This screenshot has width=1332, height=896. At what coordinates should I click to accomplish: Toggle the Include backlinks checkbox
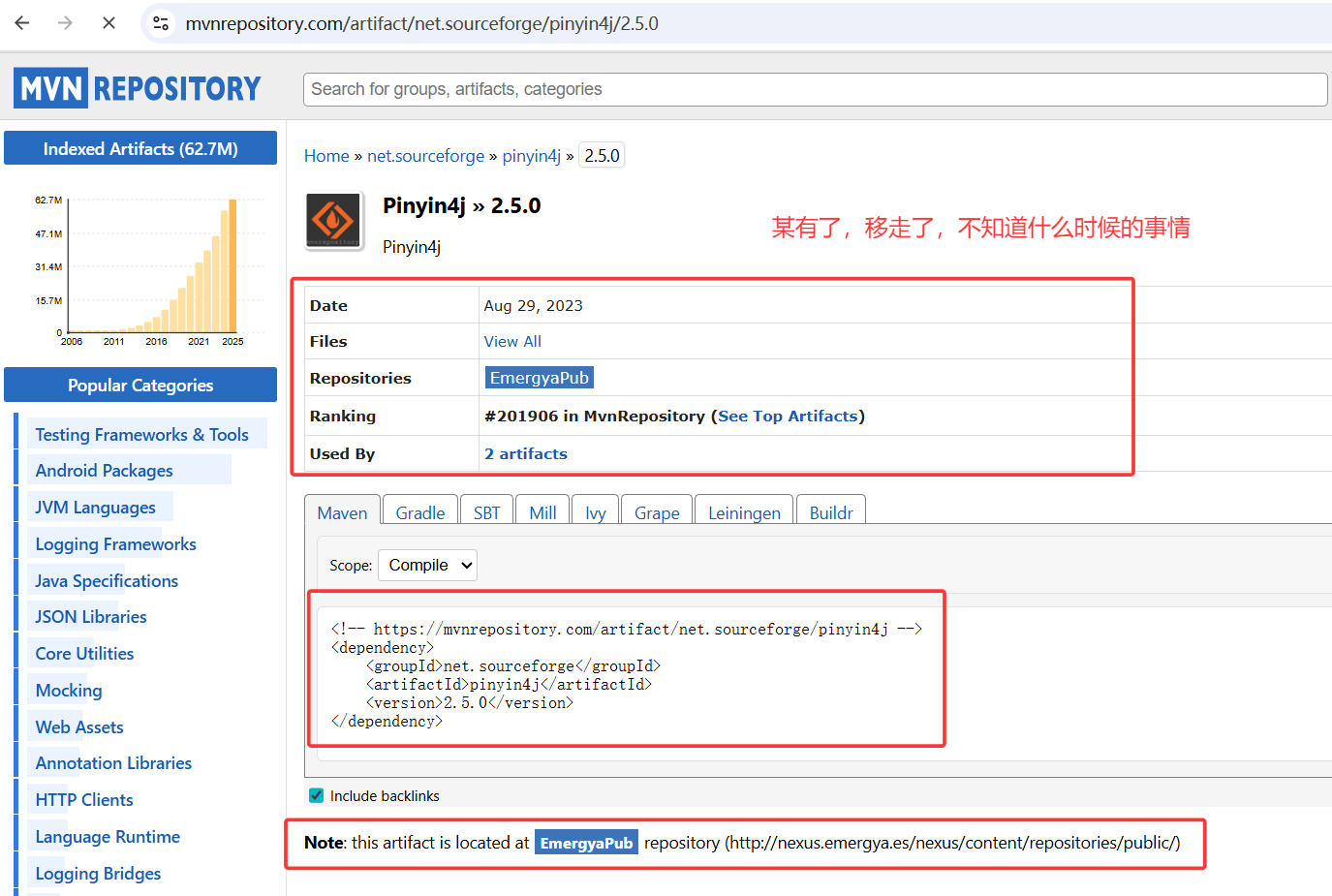tap(316, 795)
